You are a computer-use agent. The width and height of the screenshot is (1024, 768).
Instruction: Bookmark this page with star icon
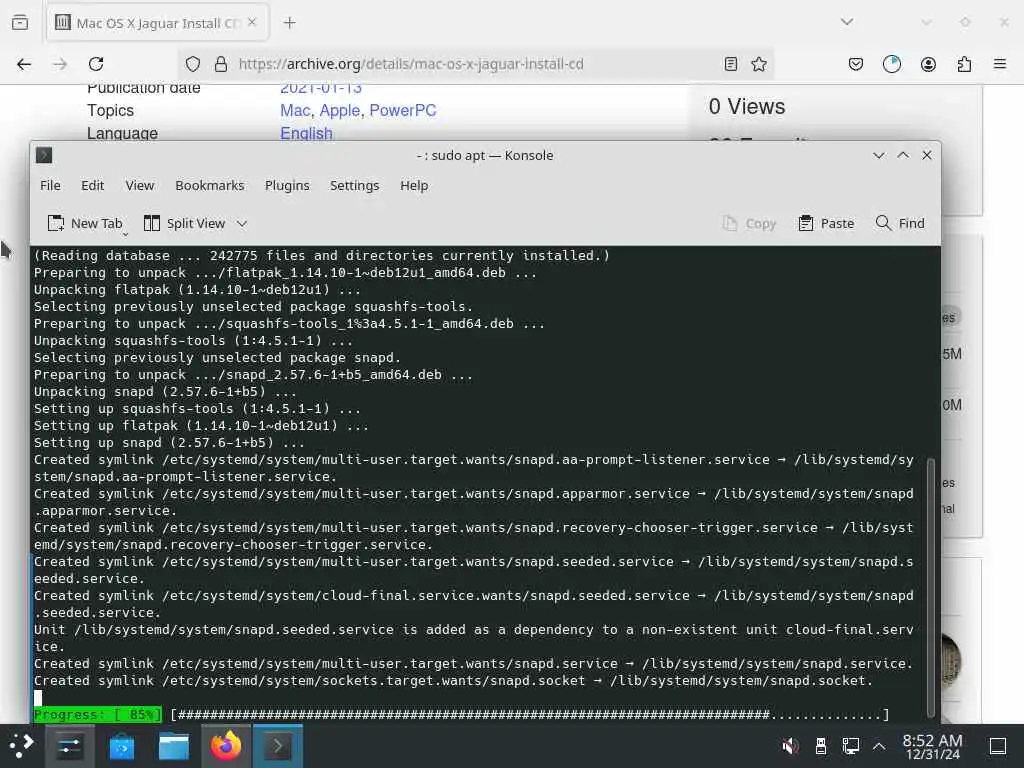[759, 64]
